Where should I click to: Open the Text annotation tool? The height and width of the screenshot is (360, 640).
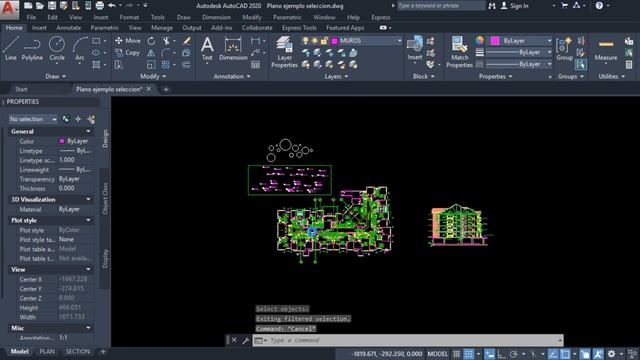(x=207, y=49)
